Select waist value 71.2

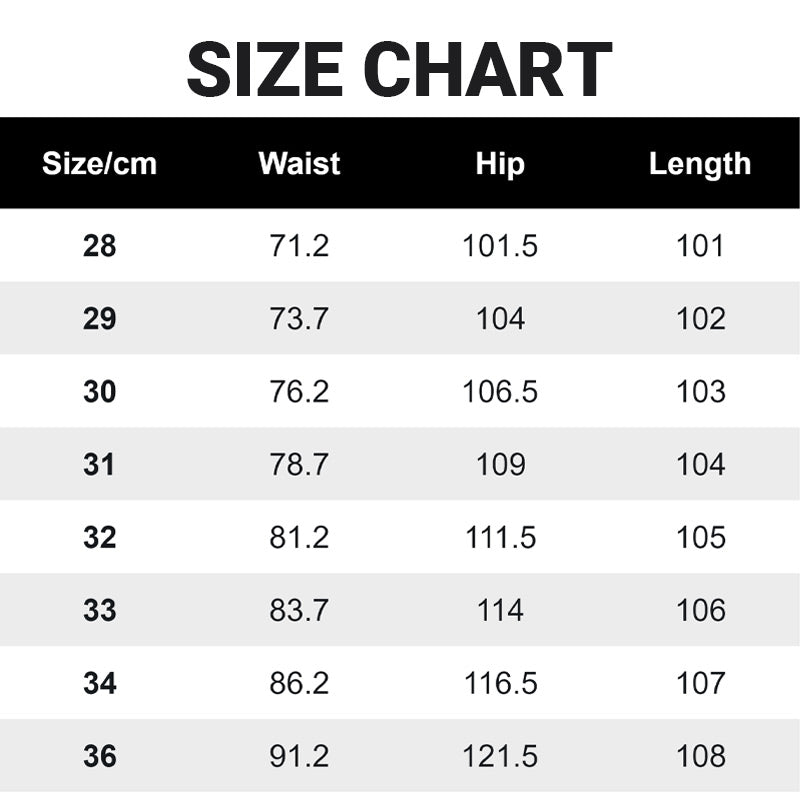click(x=299, y=245)
